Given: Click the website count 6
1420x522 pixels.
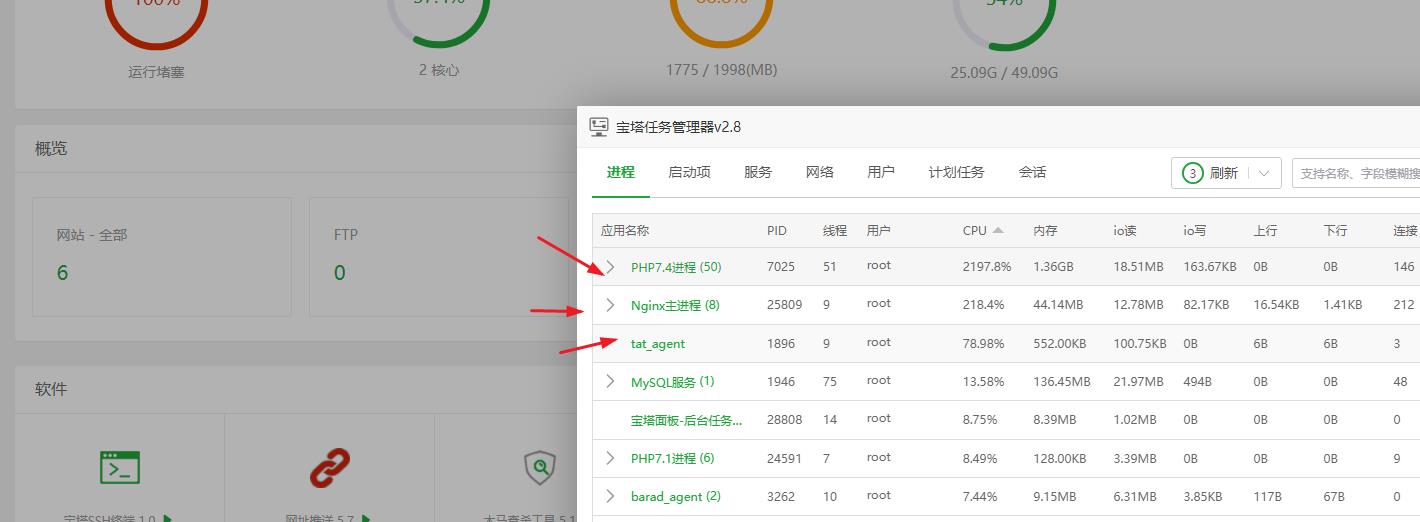Looking at the screenshot, I should pos(62,273).
